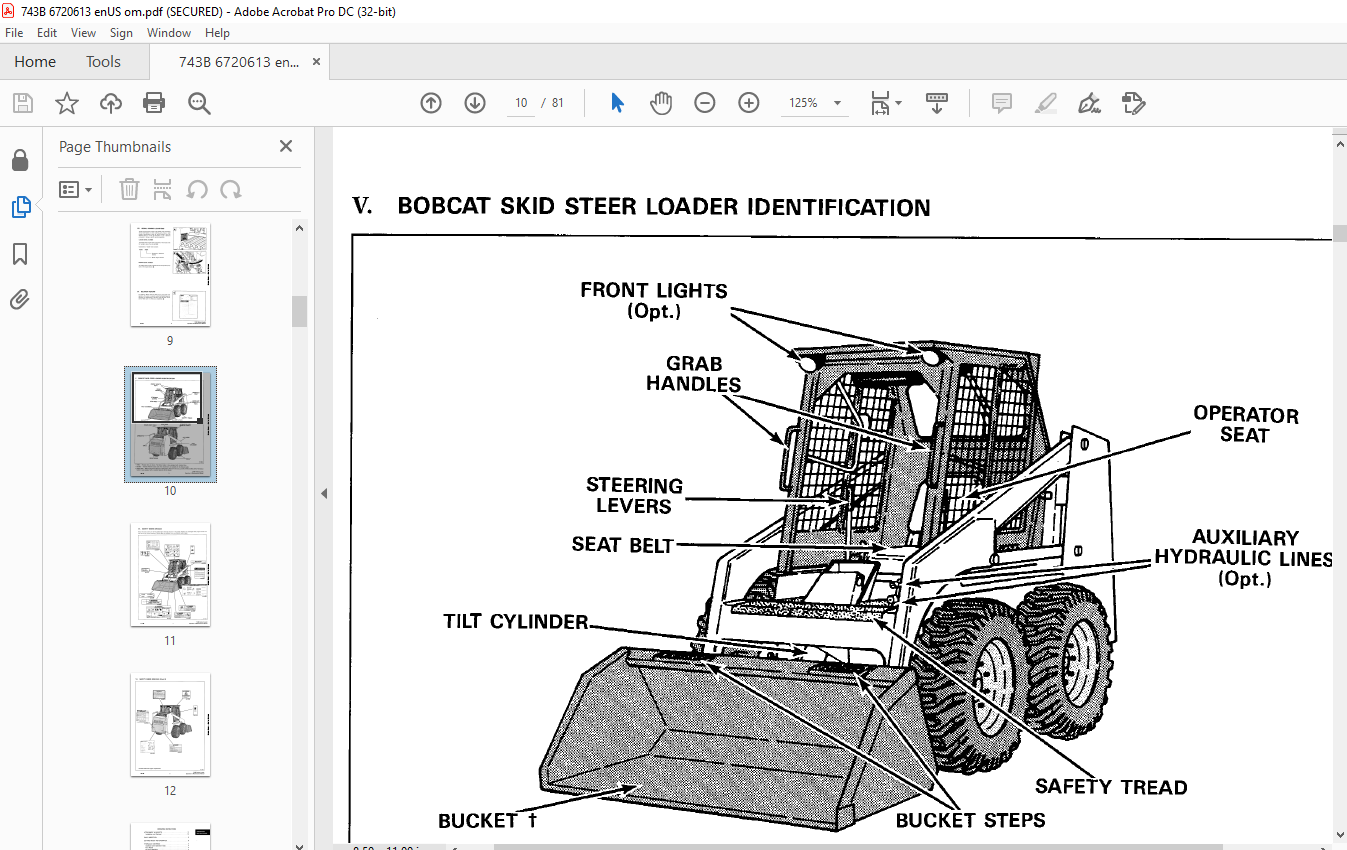
Task: Open the File menu
Action: pyautogui.click(x=14, y=33)
